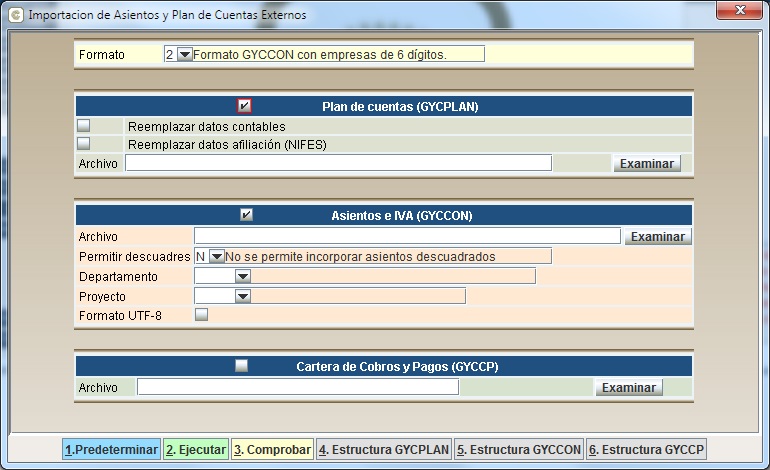Open the Permitir descuadres dropdown
This screenshot has height=470, width=770.
click(217, 256)
